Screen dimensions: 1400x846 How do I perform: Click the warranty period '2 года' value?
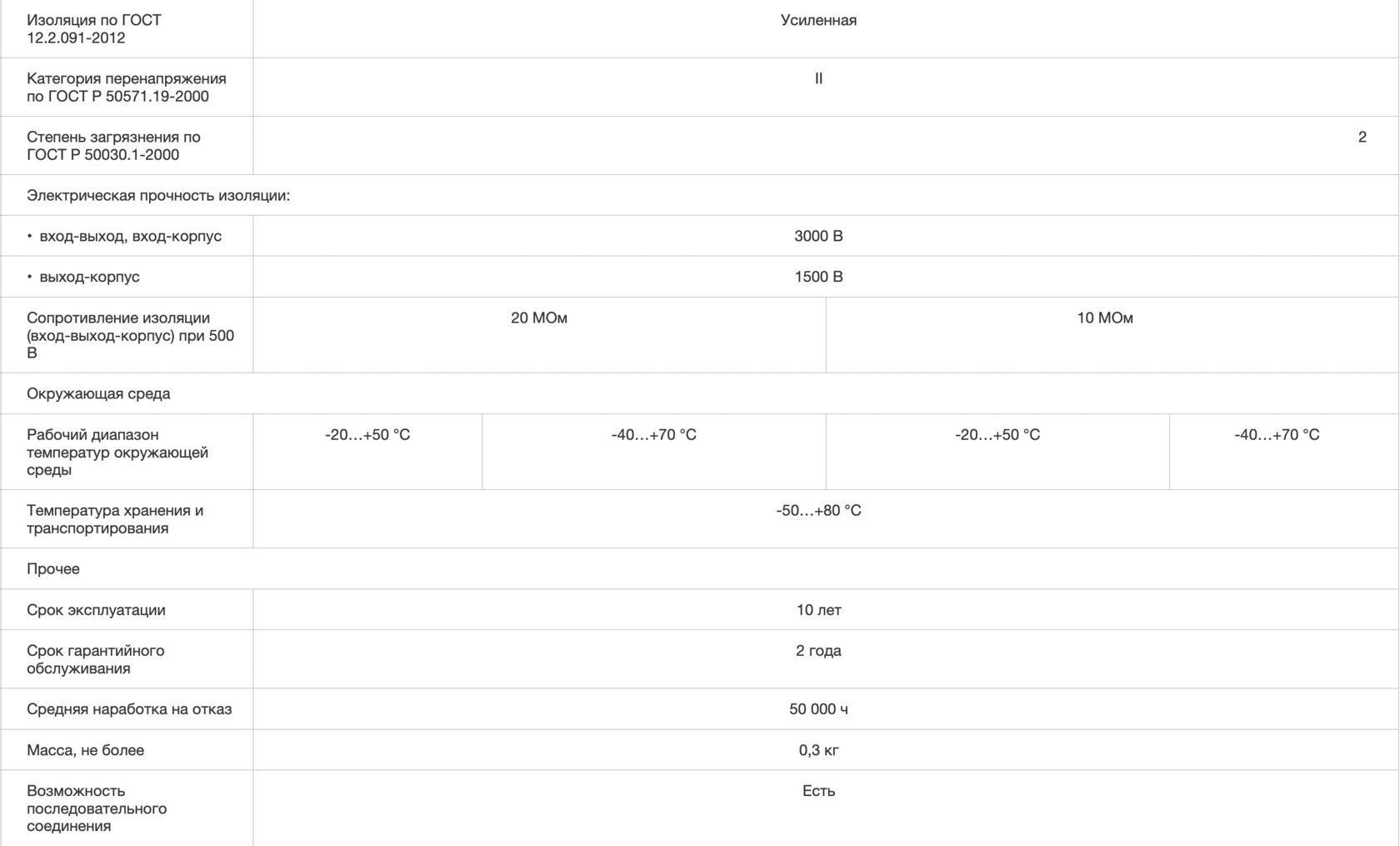click(818, 650)
